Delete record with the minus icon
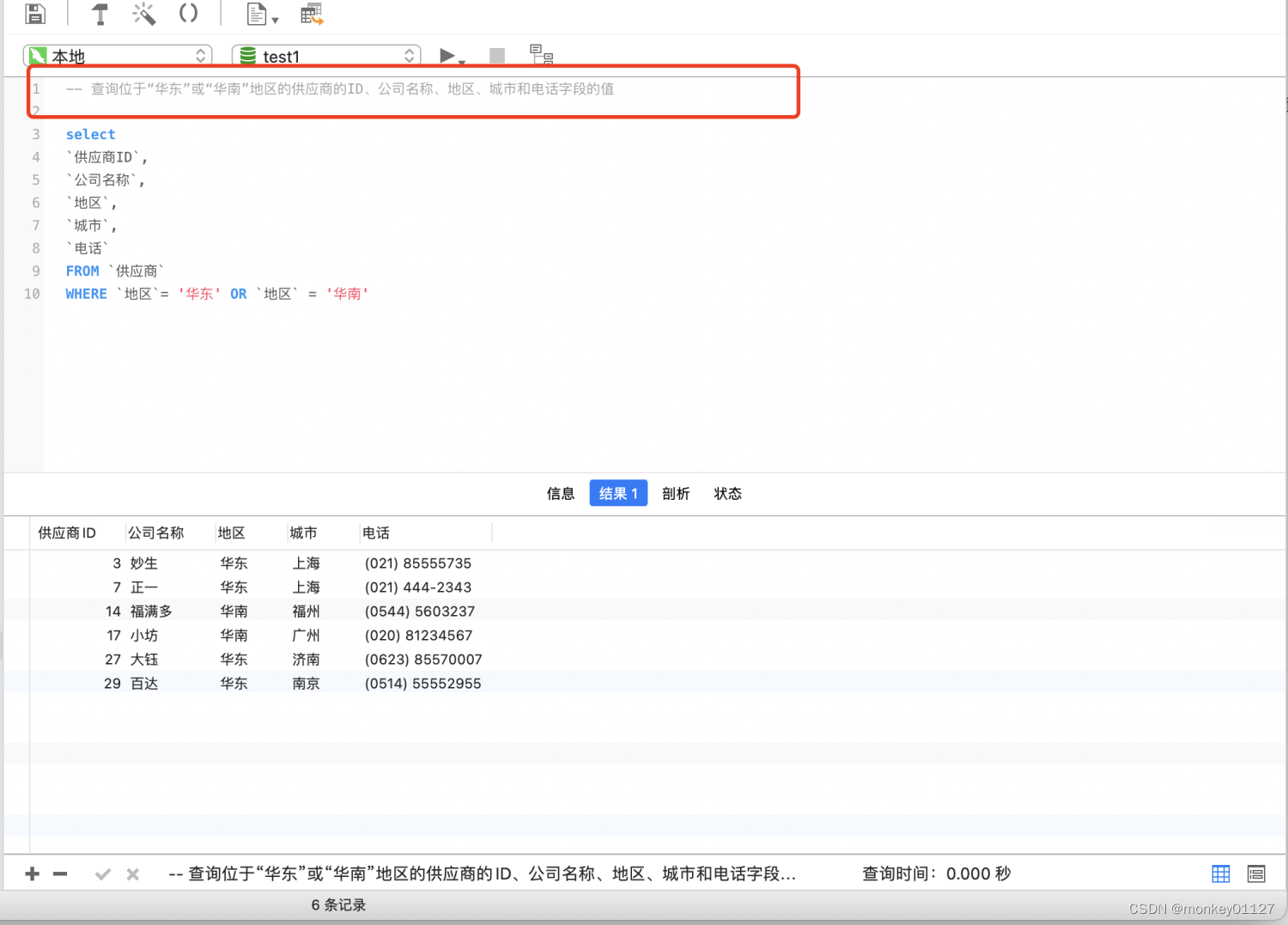Viewport: 1288px width, 925px height. (x=60, y=874)
